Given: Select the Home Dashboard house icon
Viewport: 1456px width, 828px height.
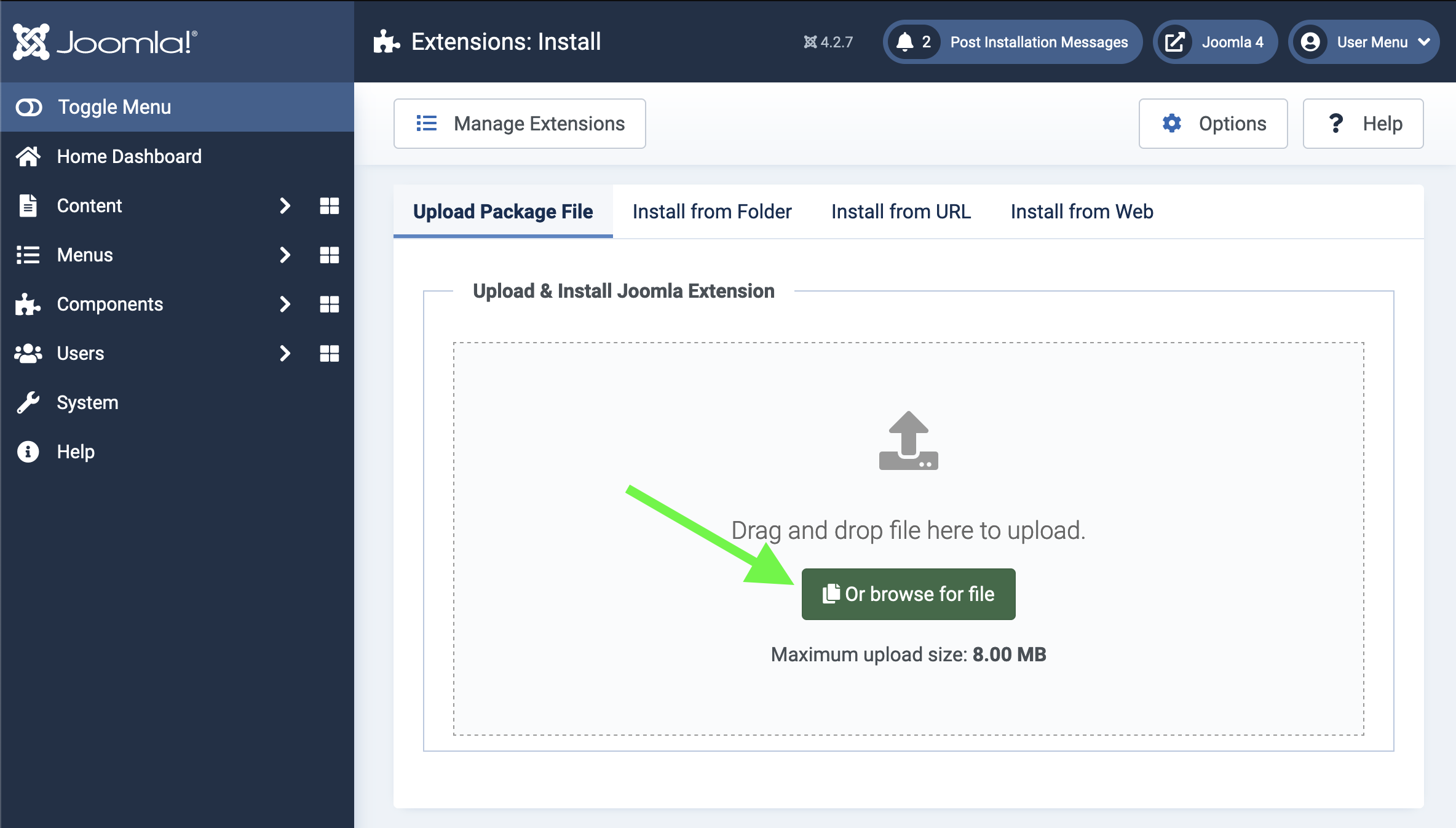Looking at the screenshot, I should click(x=28, y=156).
